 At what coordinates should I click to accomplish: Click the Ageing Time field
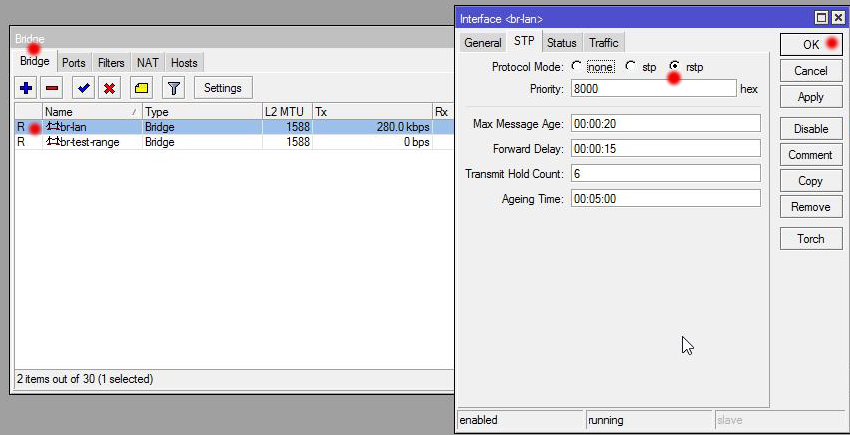click(x=666, y=199)
